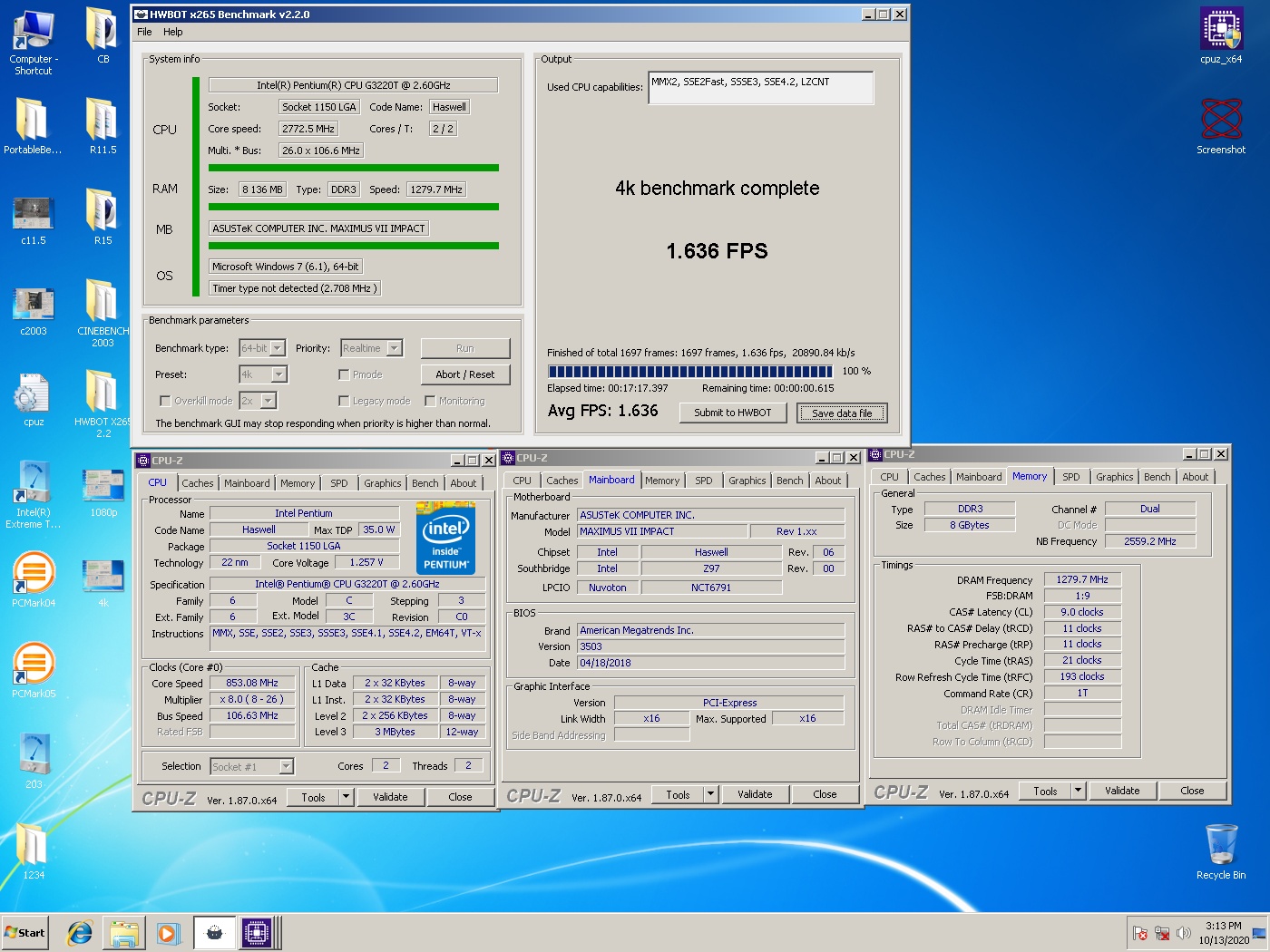
Task: Open the PortableBe... folder icon
Action: (x=33, y=127)
